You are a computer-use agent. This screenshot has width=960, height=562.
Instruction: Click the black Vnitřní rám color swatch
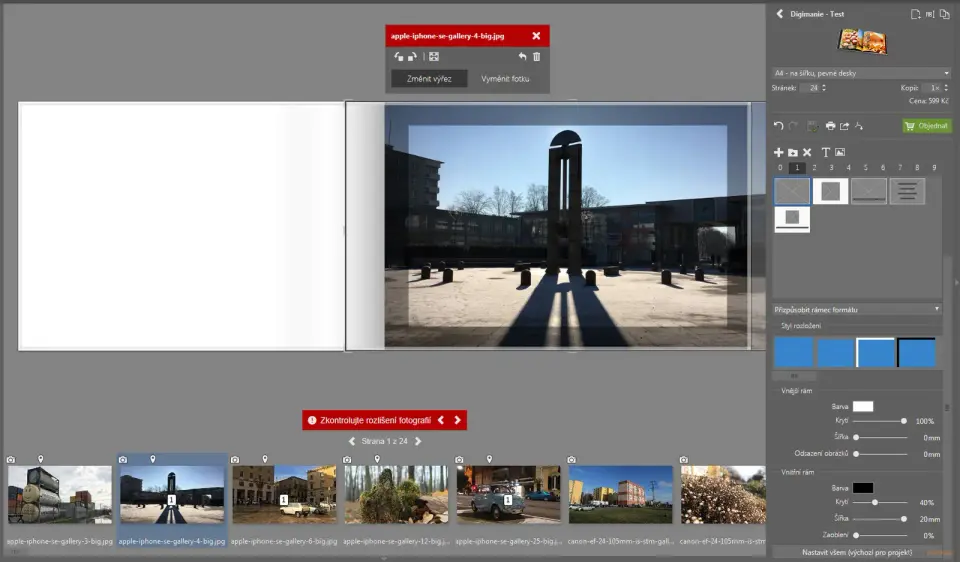click(x=862, y=487)
